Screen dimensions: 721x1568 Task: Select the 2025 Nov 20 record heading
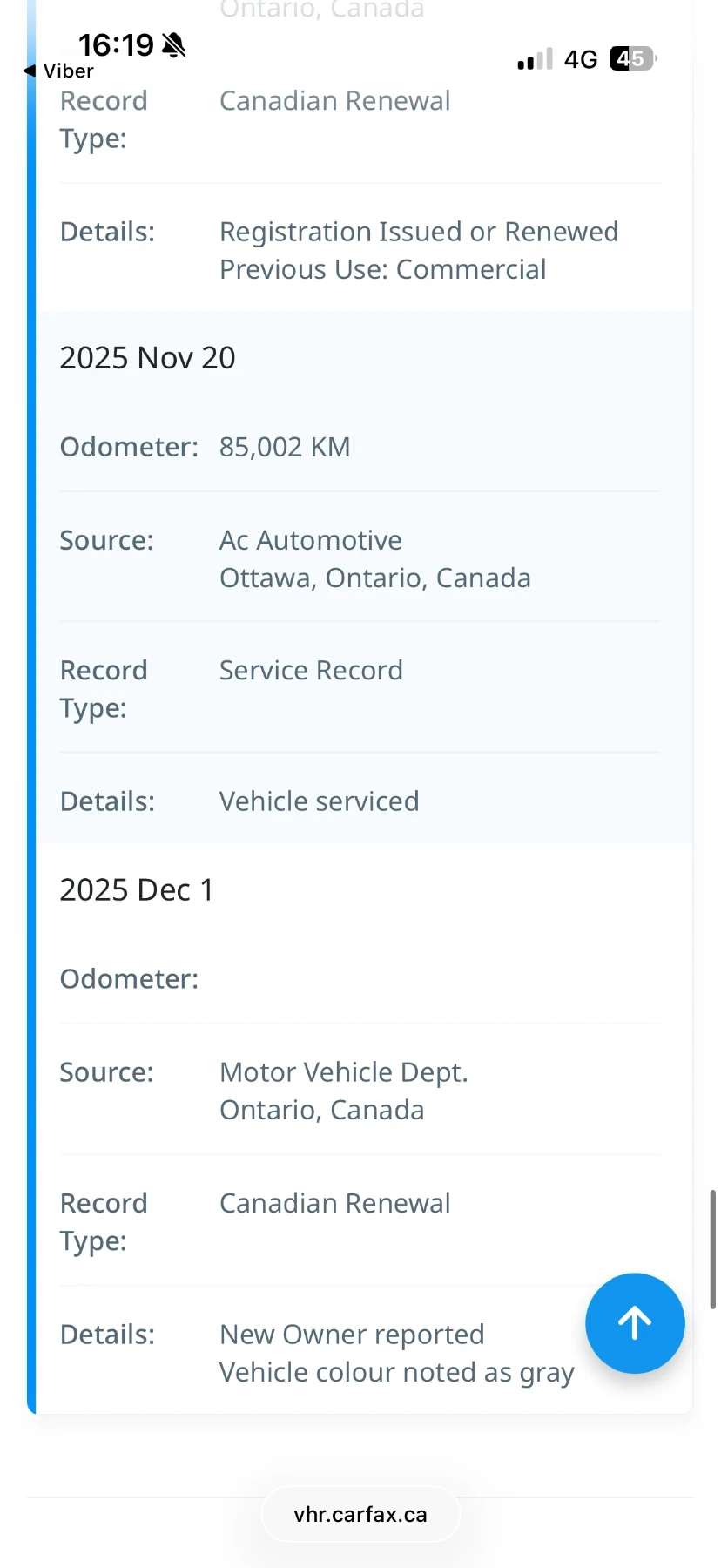pyautogui.click(x=147, y=358)
